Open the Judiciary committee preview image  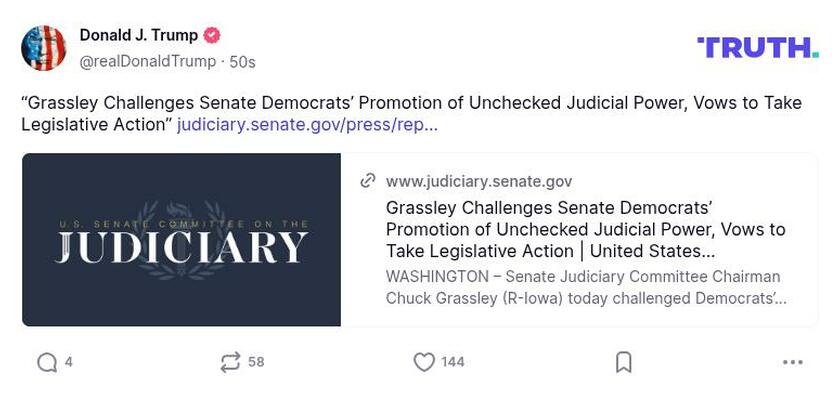pyautogui.click(x=182, y=240)
